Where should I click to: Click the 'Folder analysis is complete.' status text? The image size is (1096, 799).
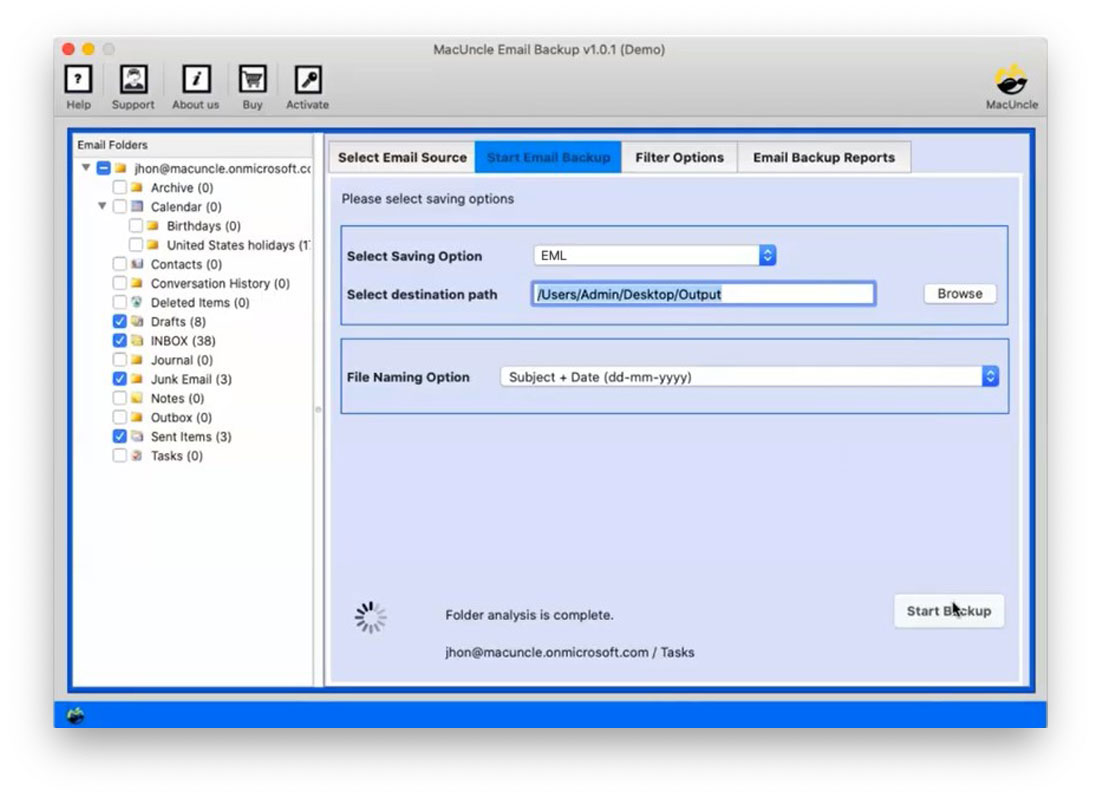pos(529,615)
